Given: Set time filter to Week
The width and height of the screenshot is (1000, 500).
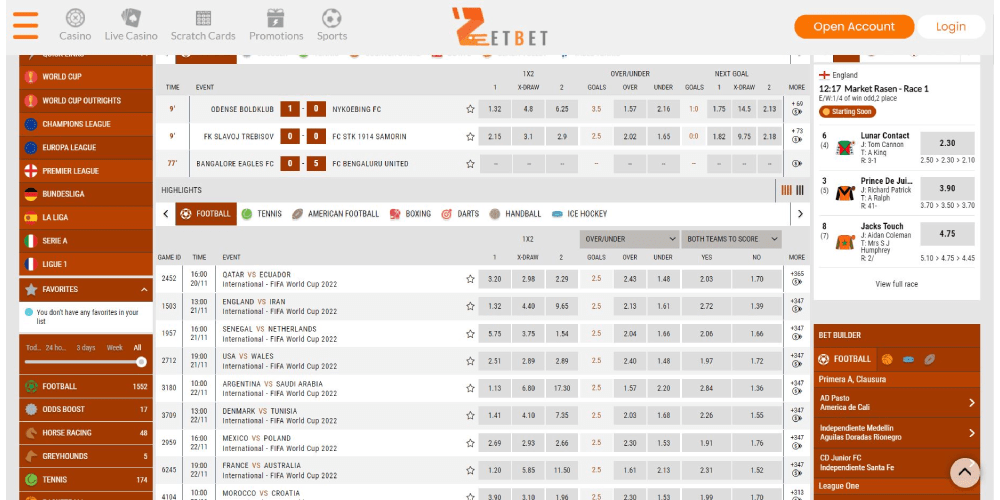Looking at the screenshot, I should pyautogui.click(x=115, y=348).
